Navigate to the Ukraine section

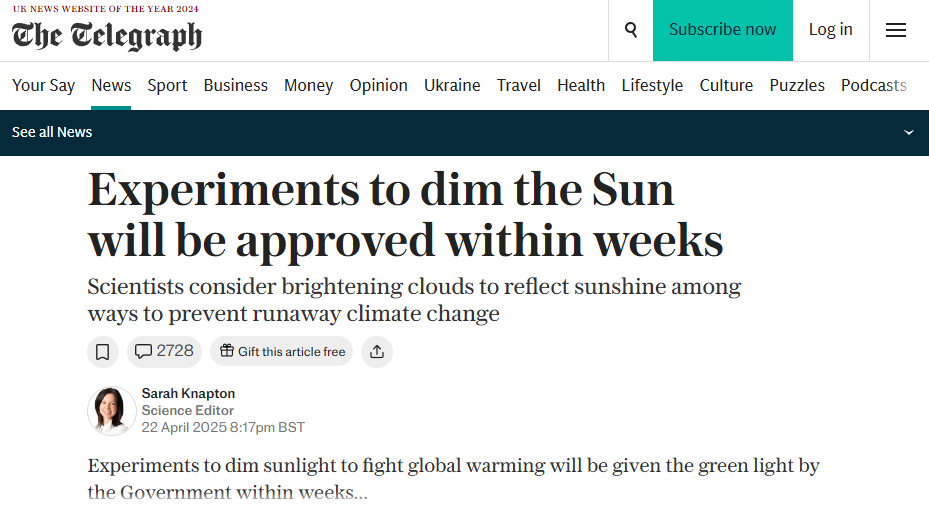pos(452,85)
